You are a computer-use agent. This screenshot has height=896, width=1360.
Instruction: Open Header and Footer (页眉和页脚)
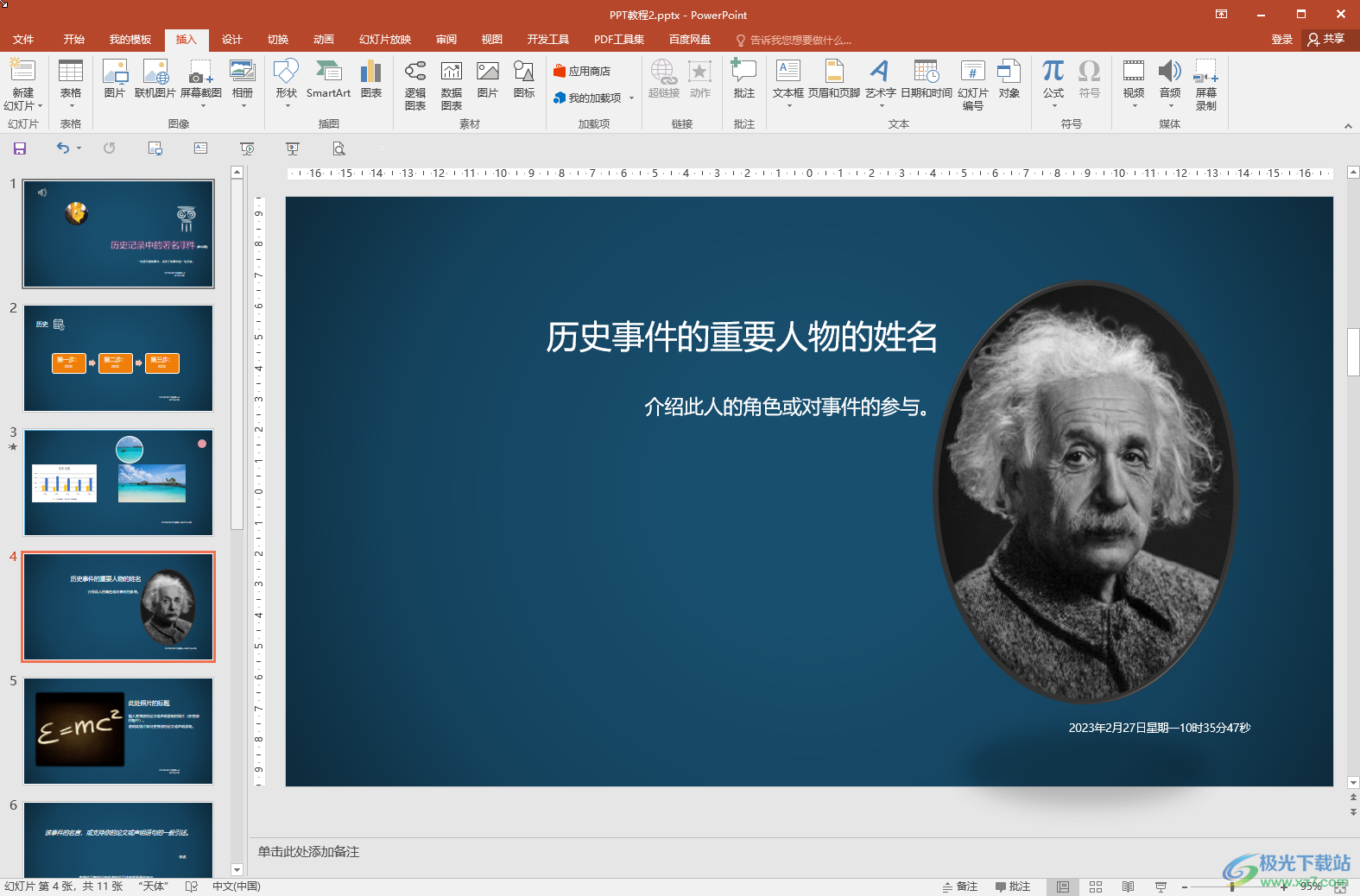[834, 79]
